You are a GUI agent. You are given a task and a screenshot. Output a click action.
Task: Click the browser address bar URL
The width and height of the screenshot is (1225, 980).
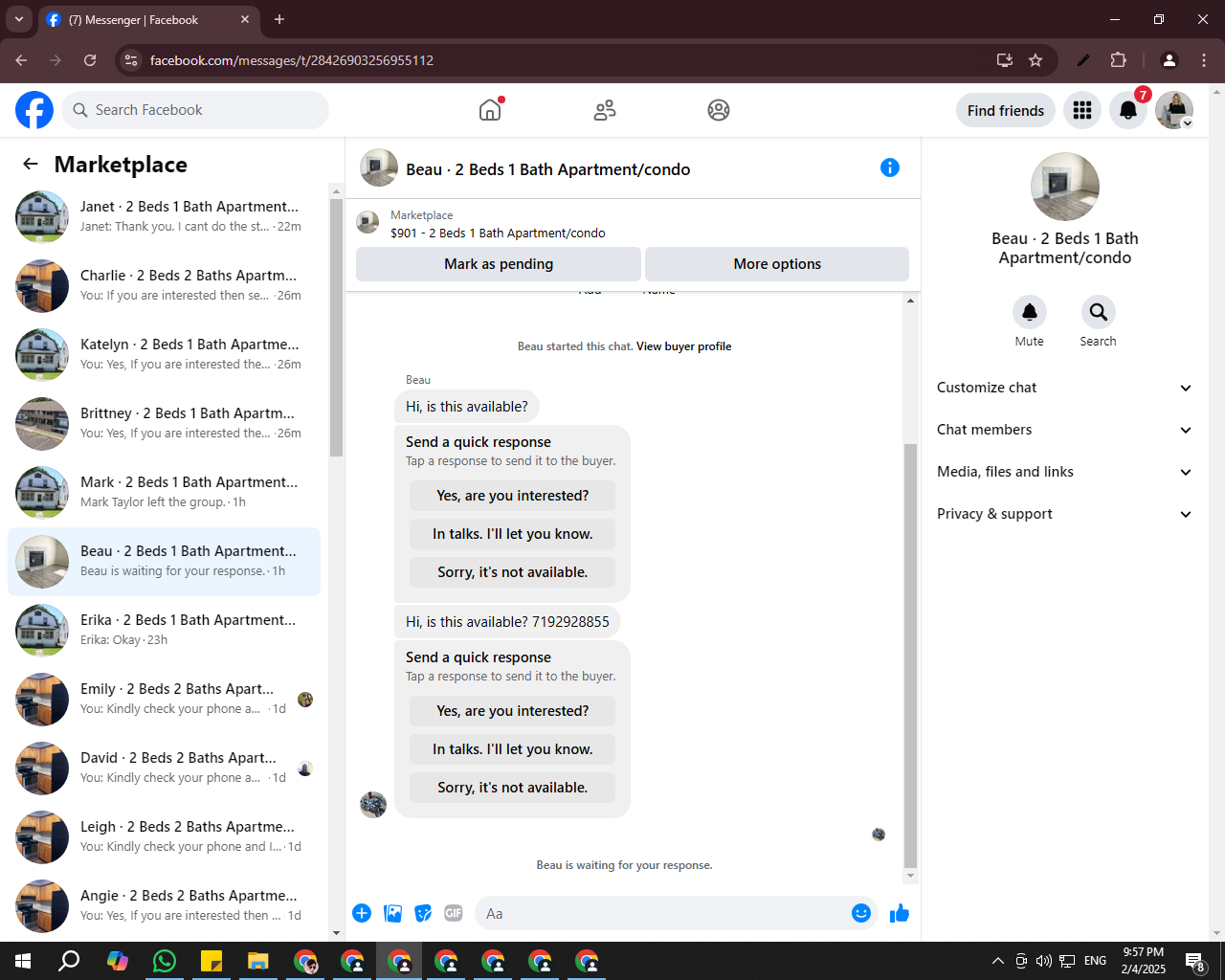[292, 60]
